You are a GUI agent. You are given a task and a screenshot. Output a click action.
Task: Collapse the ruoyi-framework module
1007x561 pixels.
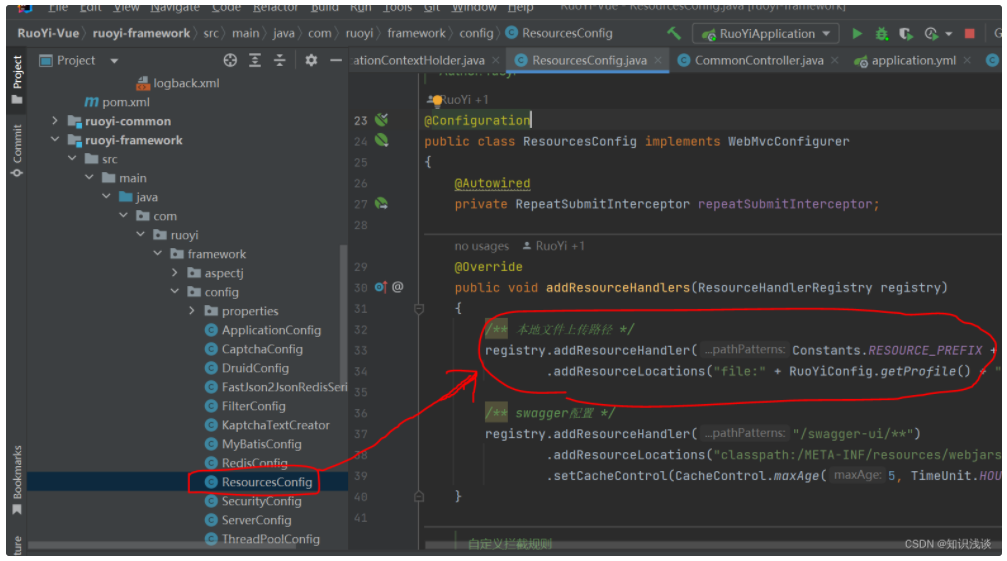point(55,139)
